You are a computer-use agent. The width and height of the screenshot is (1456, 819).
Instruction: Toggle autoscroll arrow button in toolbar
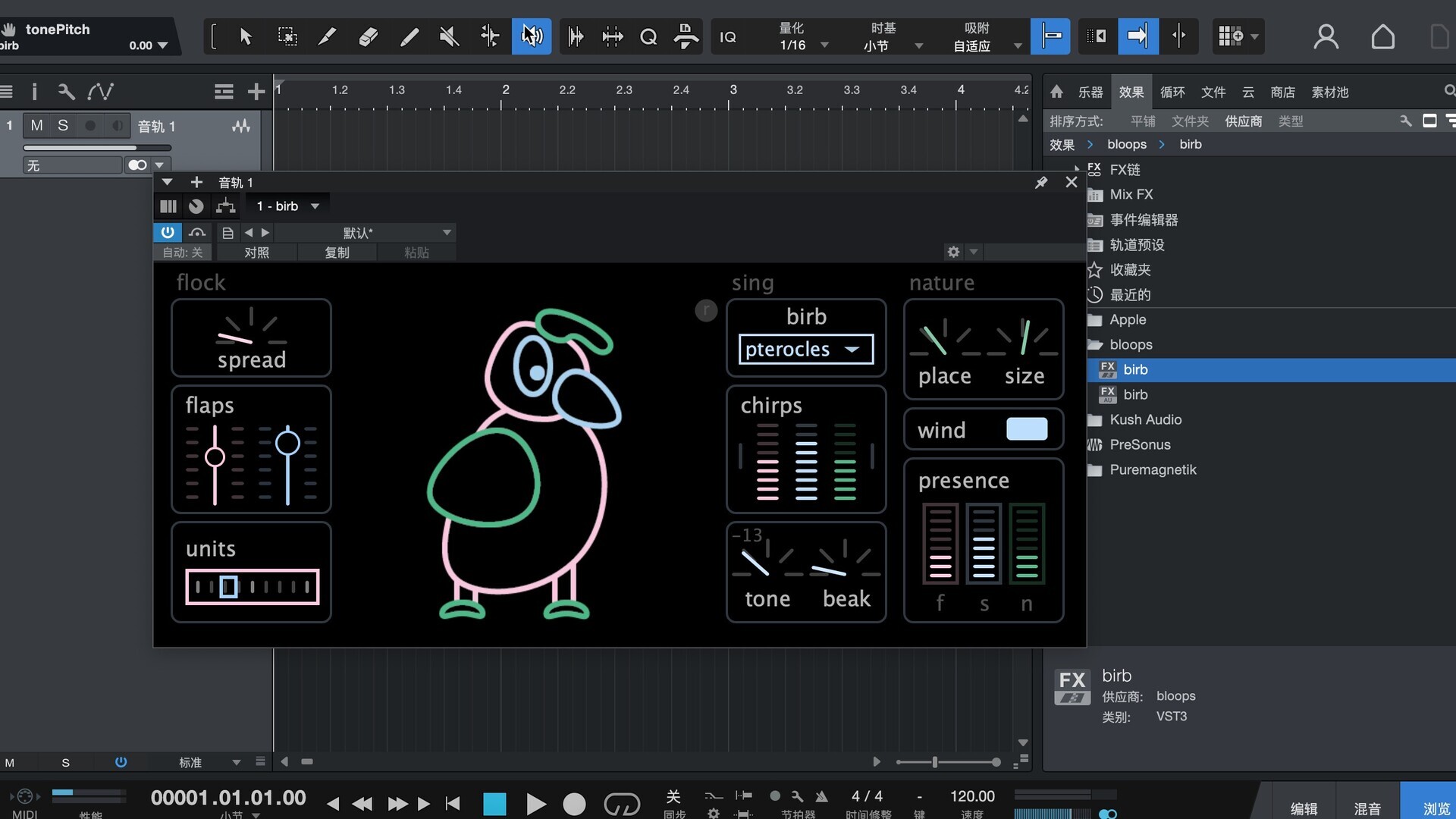(1137, 36)
